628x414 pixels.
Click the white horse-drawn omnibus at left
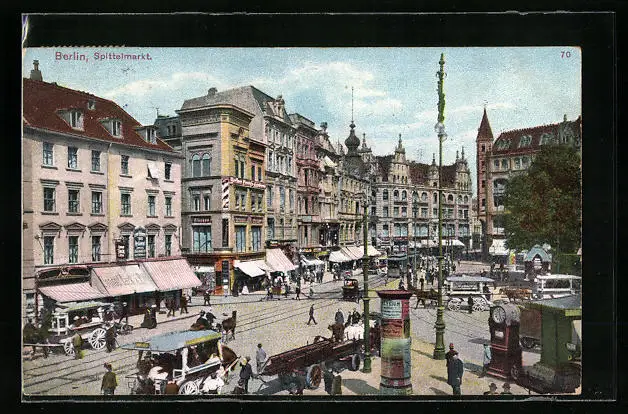(78, 325)
